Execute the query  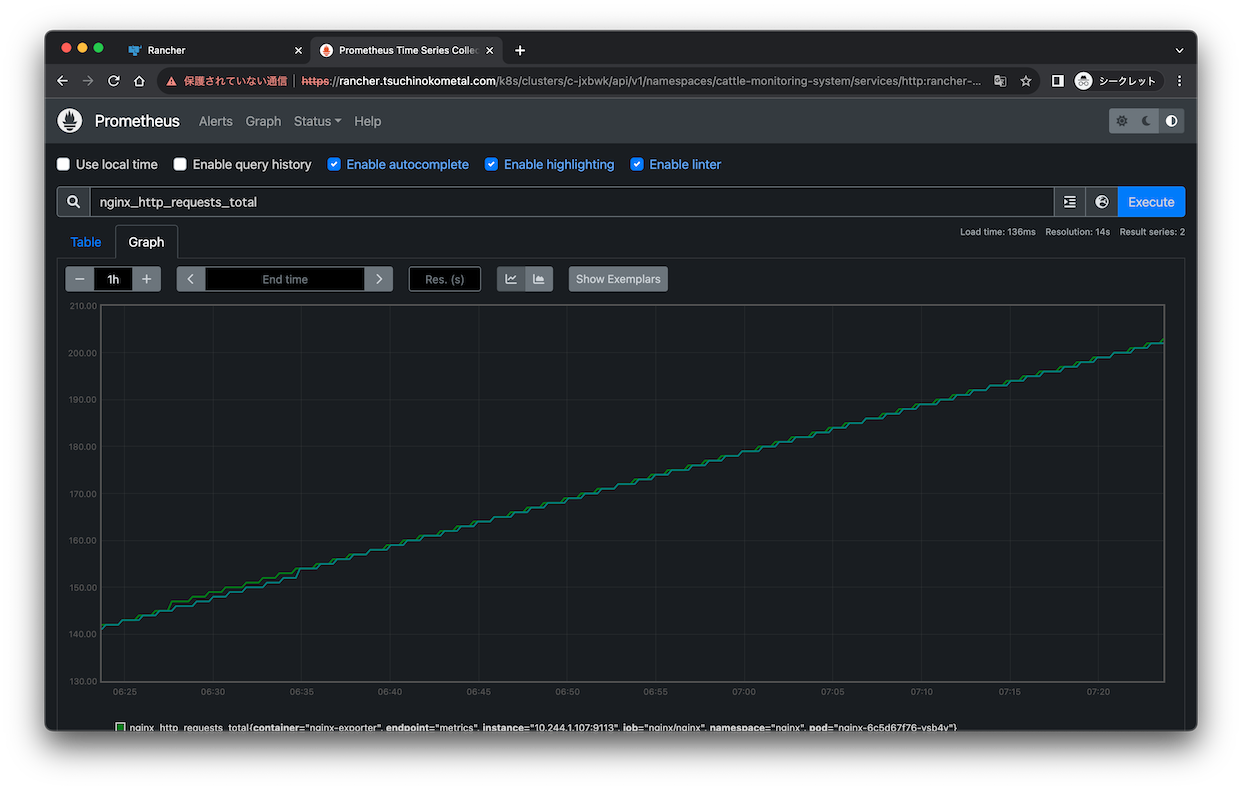pyautogui.click(x=1151, y=202)
